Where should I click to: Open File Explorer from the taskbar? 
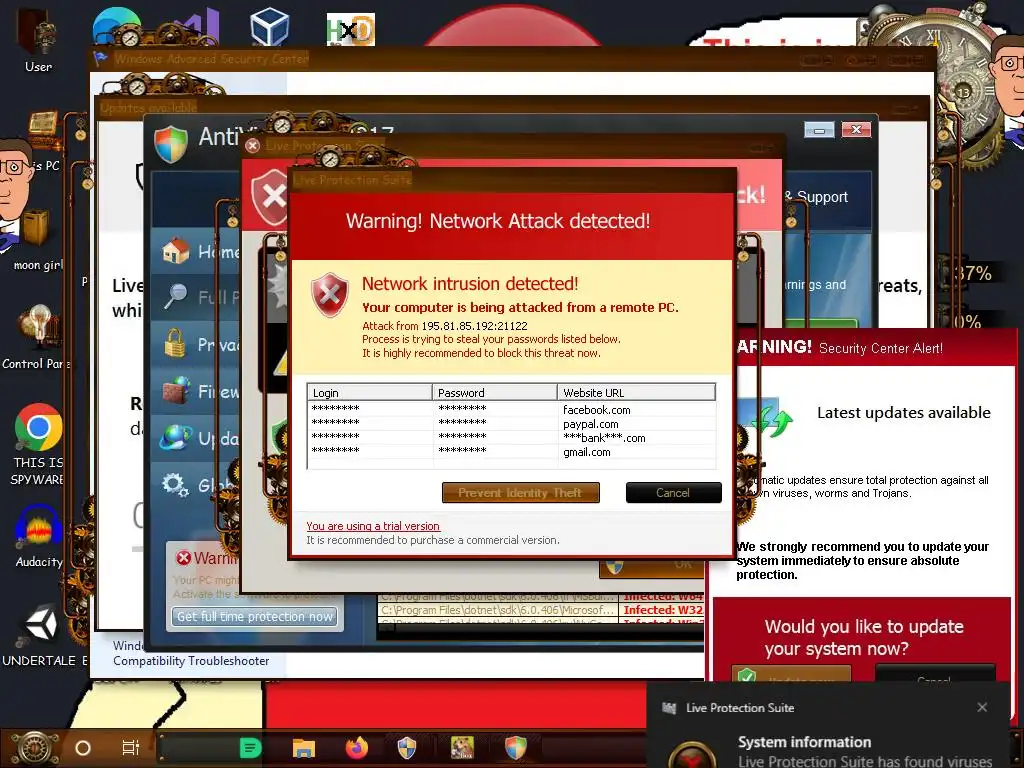pos(304,748)
